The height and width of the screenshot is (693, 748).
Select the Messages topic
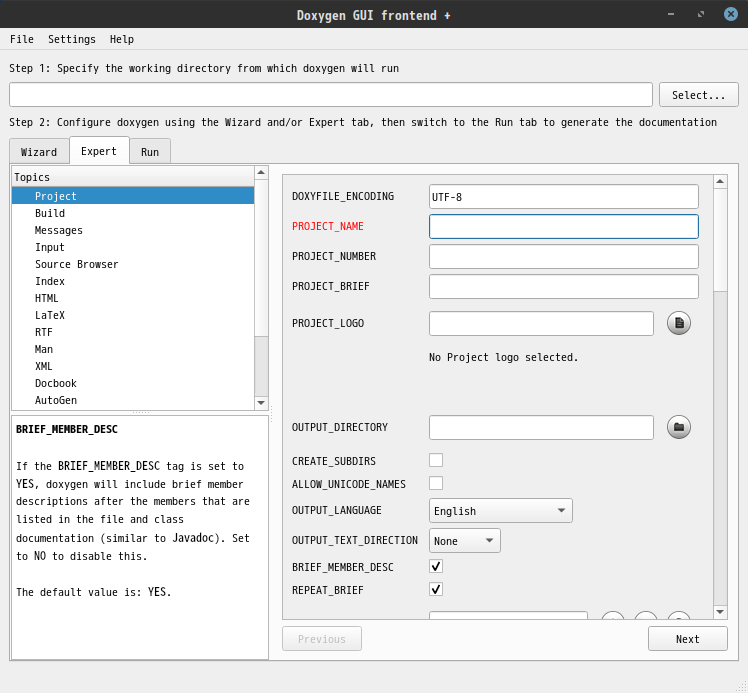coord(133,230)
